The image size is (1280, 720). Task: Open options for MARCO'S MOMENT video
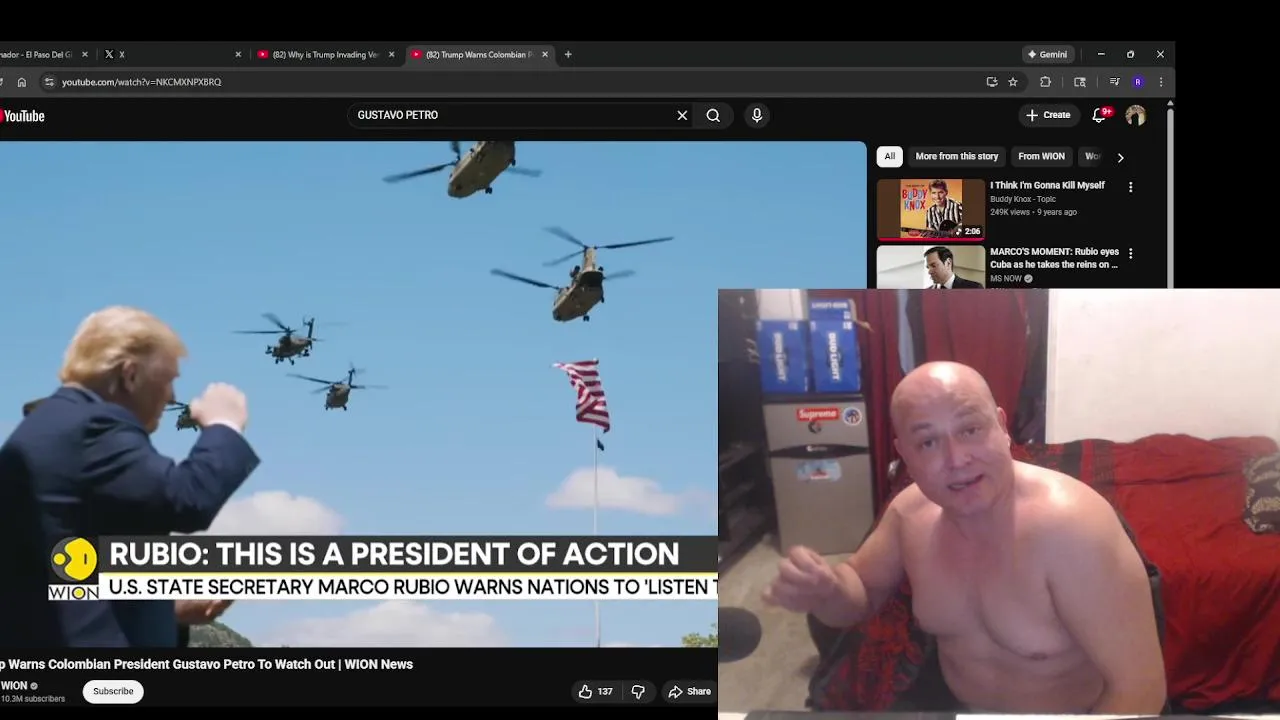pos(1131,254)
